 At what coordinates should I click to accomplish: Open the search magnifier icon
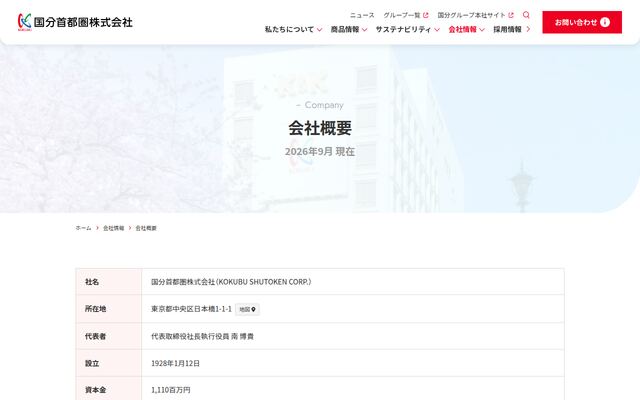pyautogui.click(x=526, y=15)
